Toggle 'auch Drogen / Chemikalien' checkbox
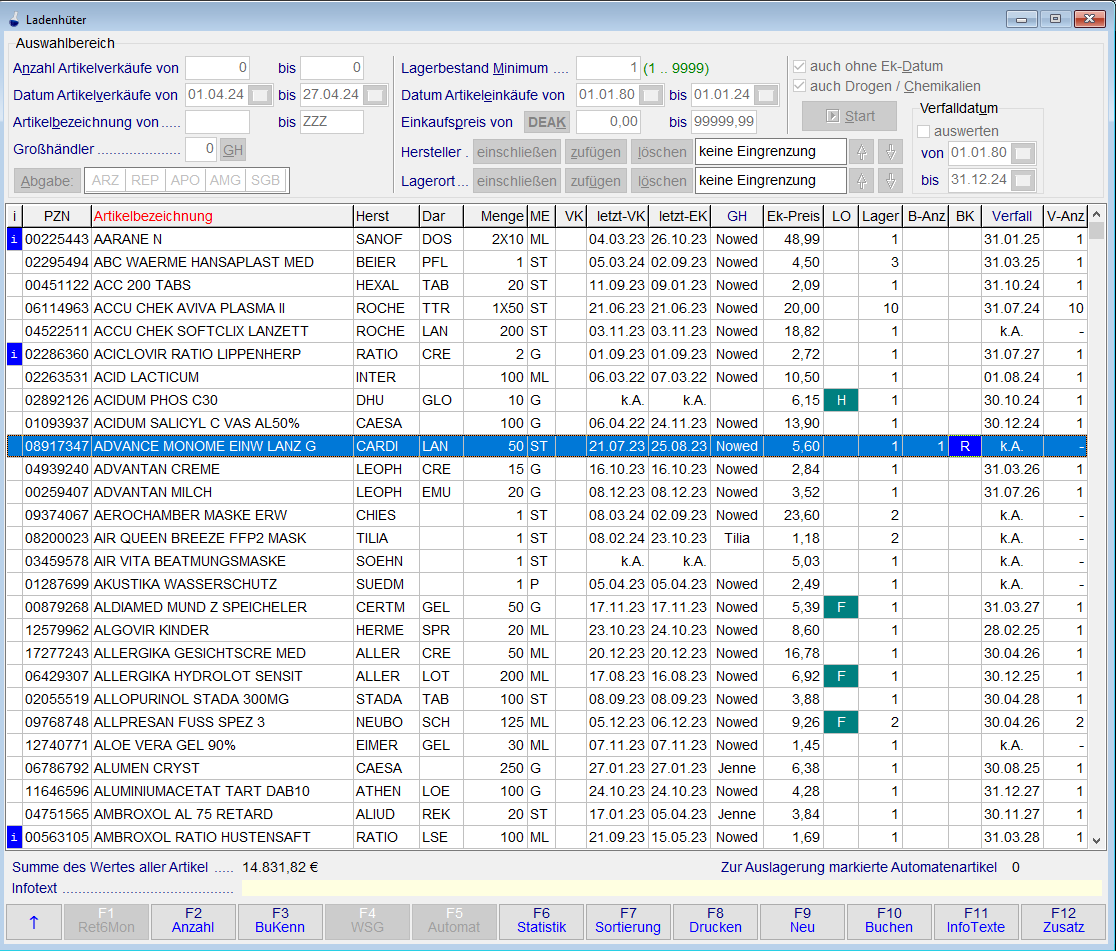 point(799,87)
